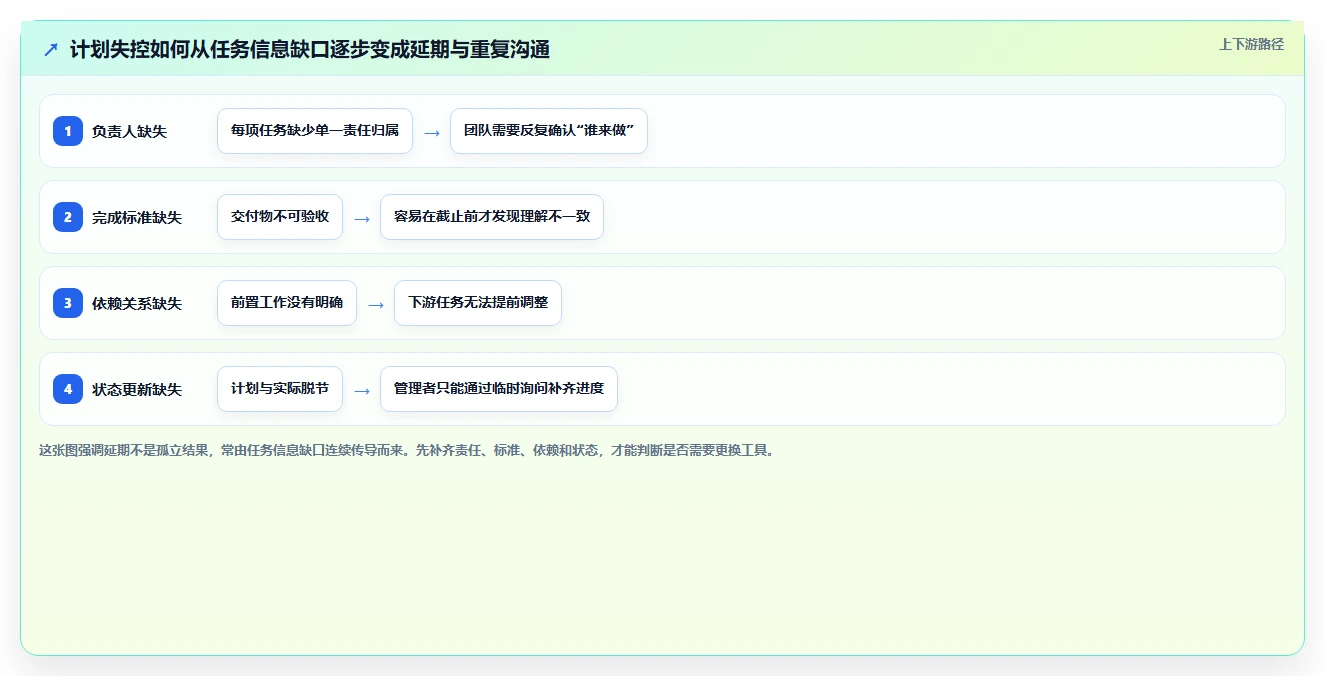Click the arrow after 前置工作没有明确
This screenshot has height=676, width=1325.
(x=376, y=304)
